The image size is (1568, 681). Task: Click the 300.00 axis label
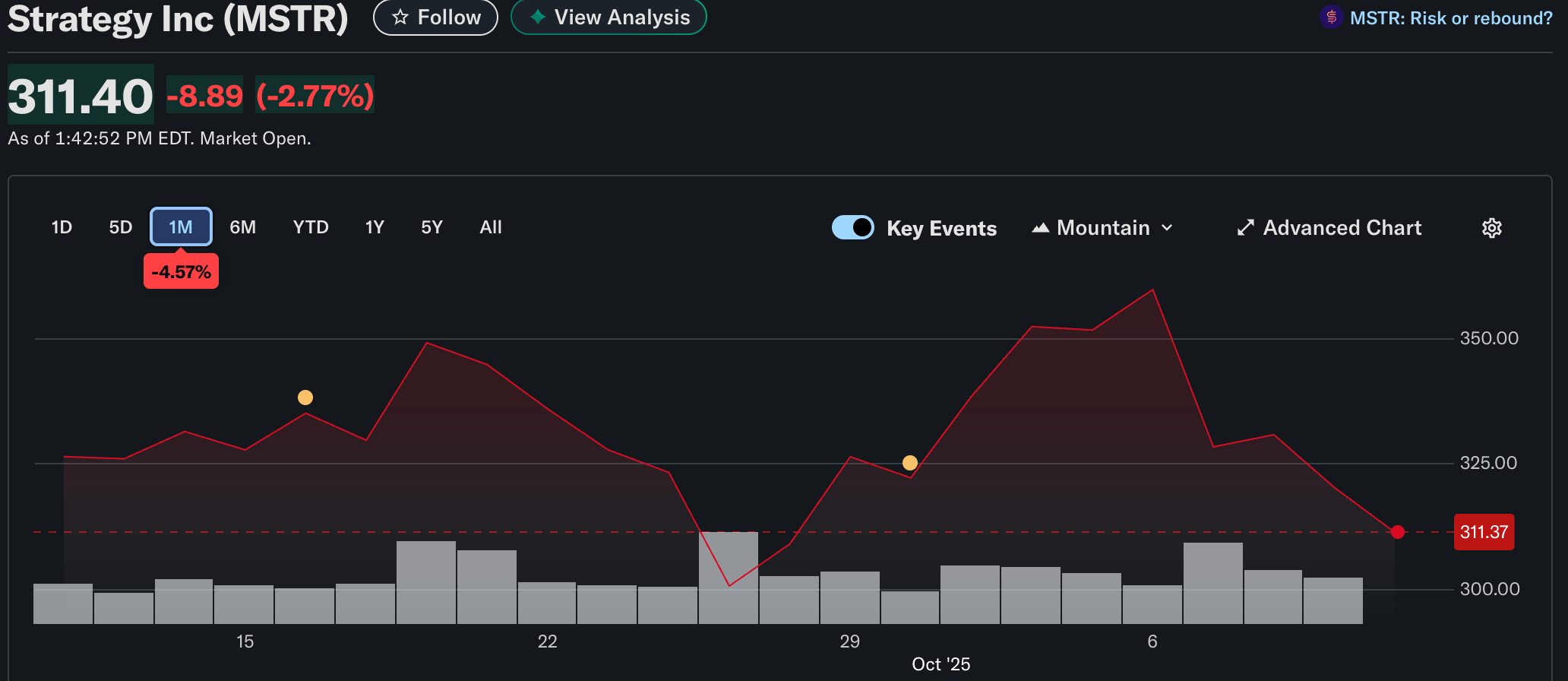point(1490,589)
